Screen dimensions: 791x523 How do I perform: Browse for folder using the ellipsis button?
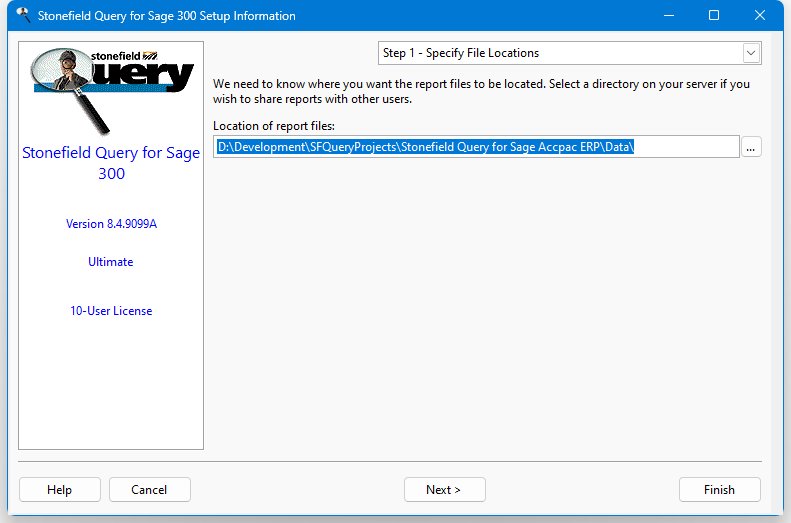click(751, 147)
